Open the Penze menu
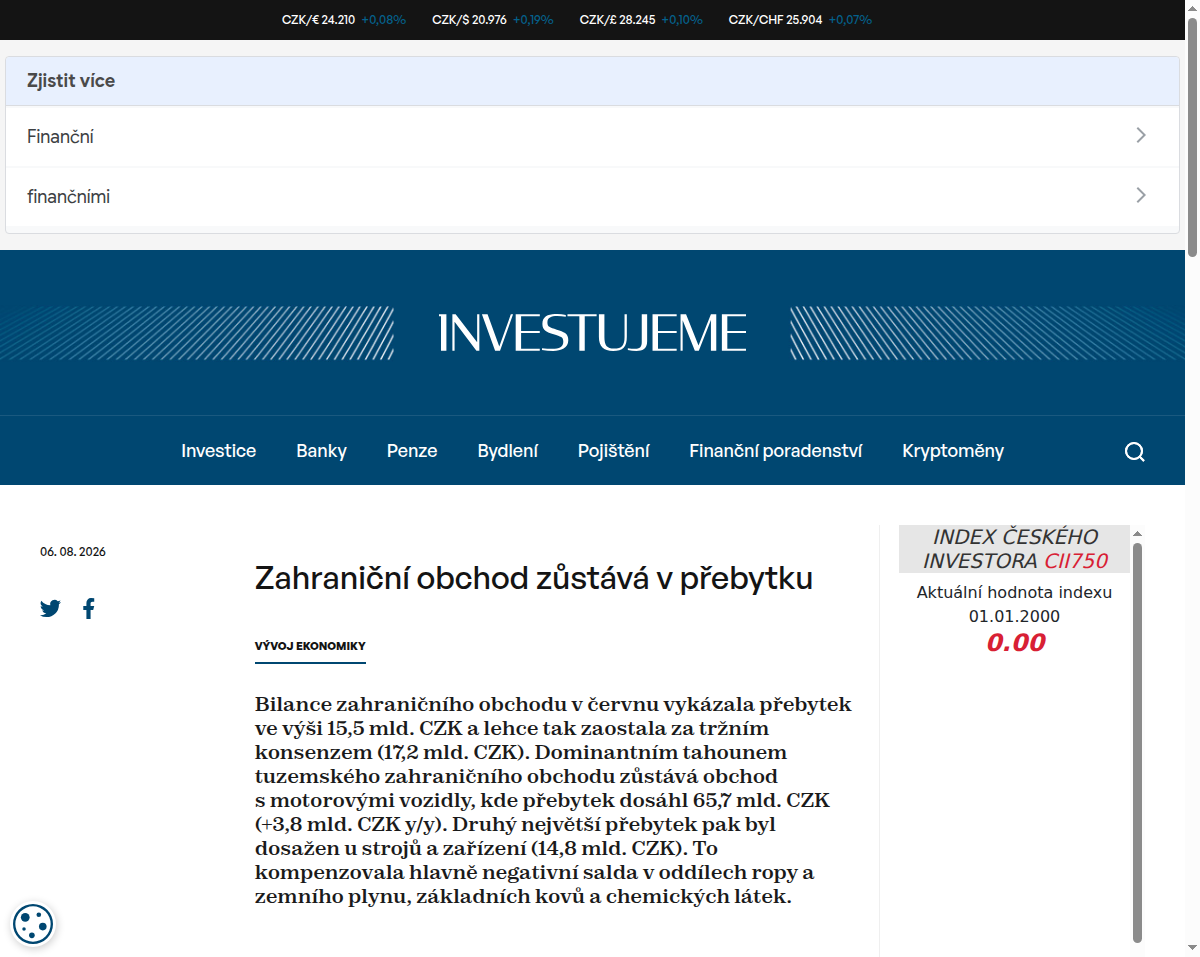The image size is (1200, 957). (x=412, y=451)
